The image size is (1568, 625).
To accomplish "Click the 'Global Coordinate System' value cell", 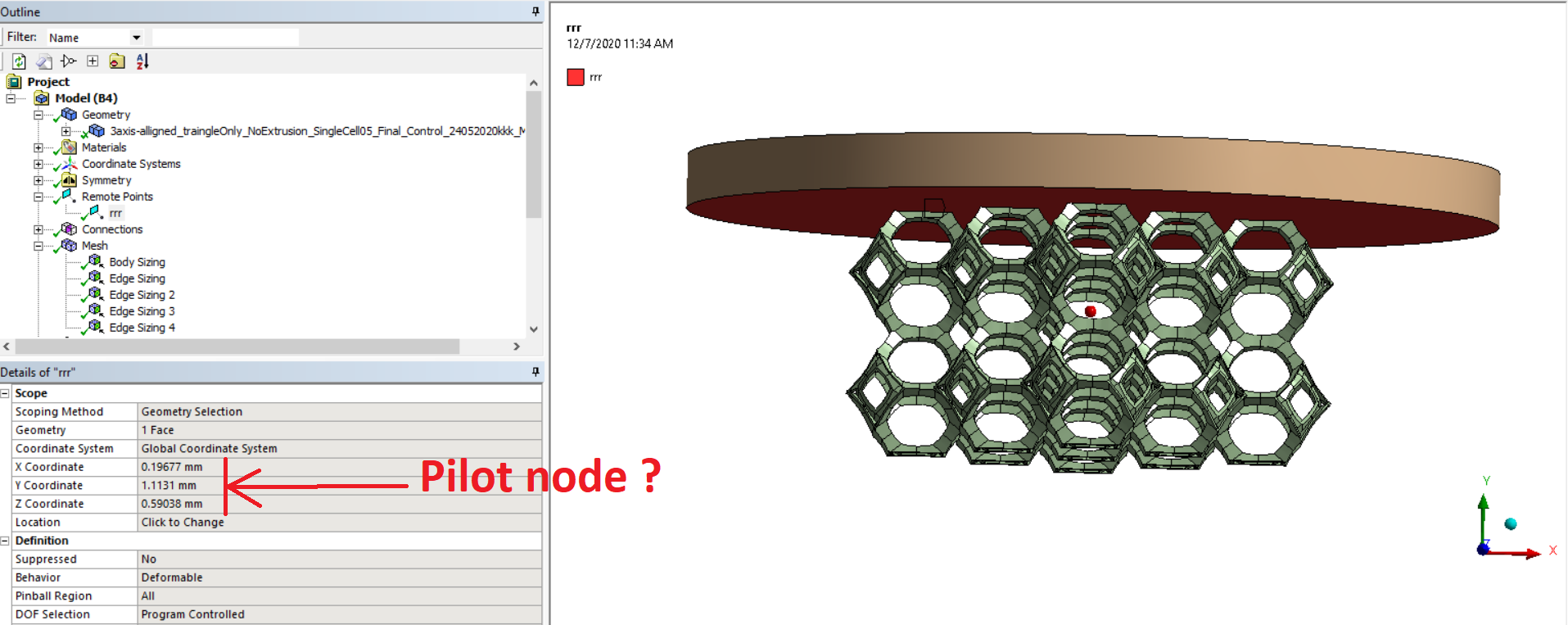I will (x=340, y=449).
